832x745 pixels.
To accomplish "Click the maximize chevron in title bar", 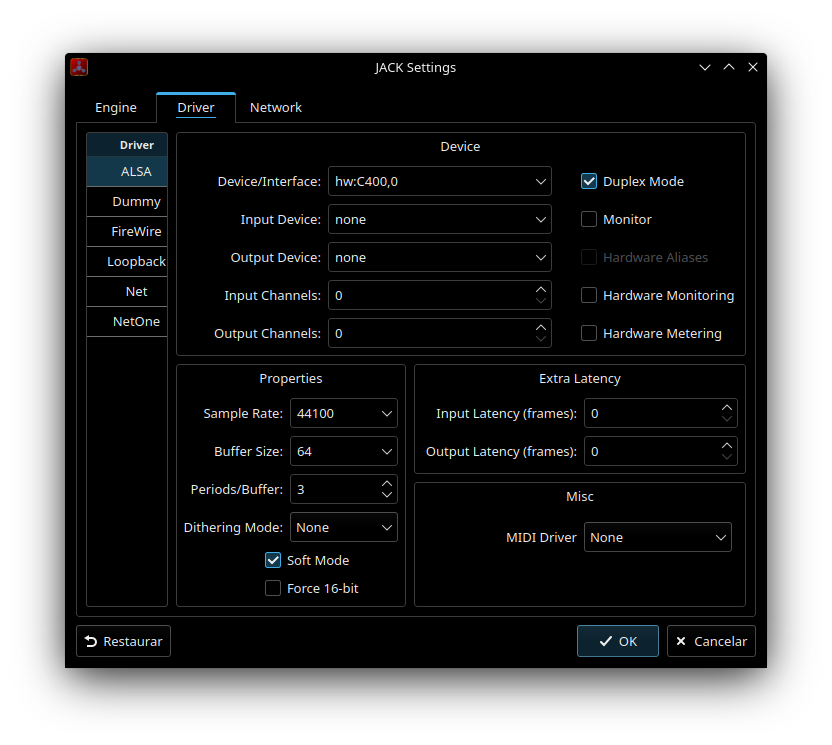I will click(x=729, y=67).
